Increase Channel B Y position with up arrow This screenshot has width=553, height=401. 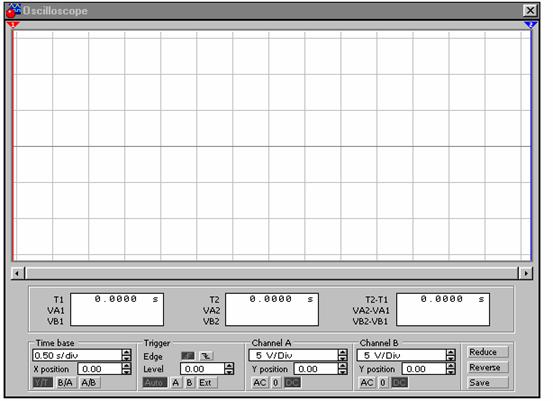[x=451, y=366]
